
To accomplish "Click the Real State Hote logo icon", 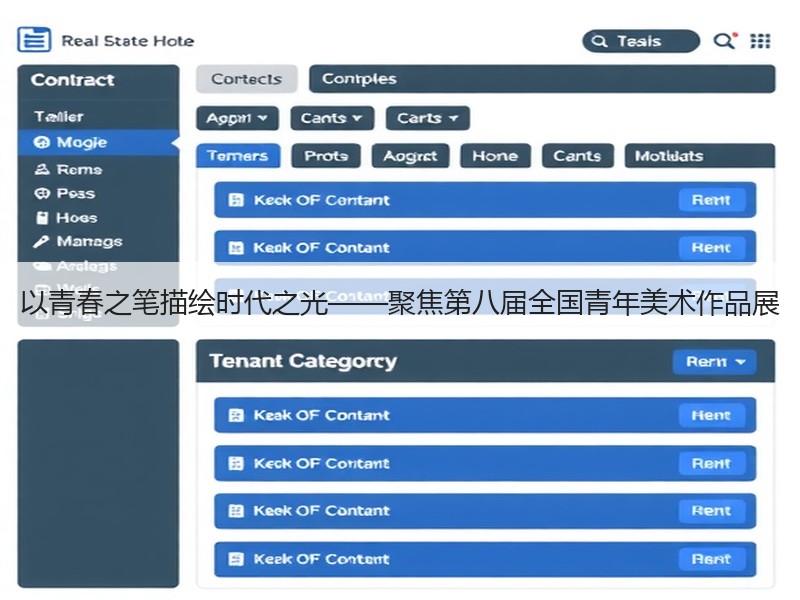I will 34,40.
